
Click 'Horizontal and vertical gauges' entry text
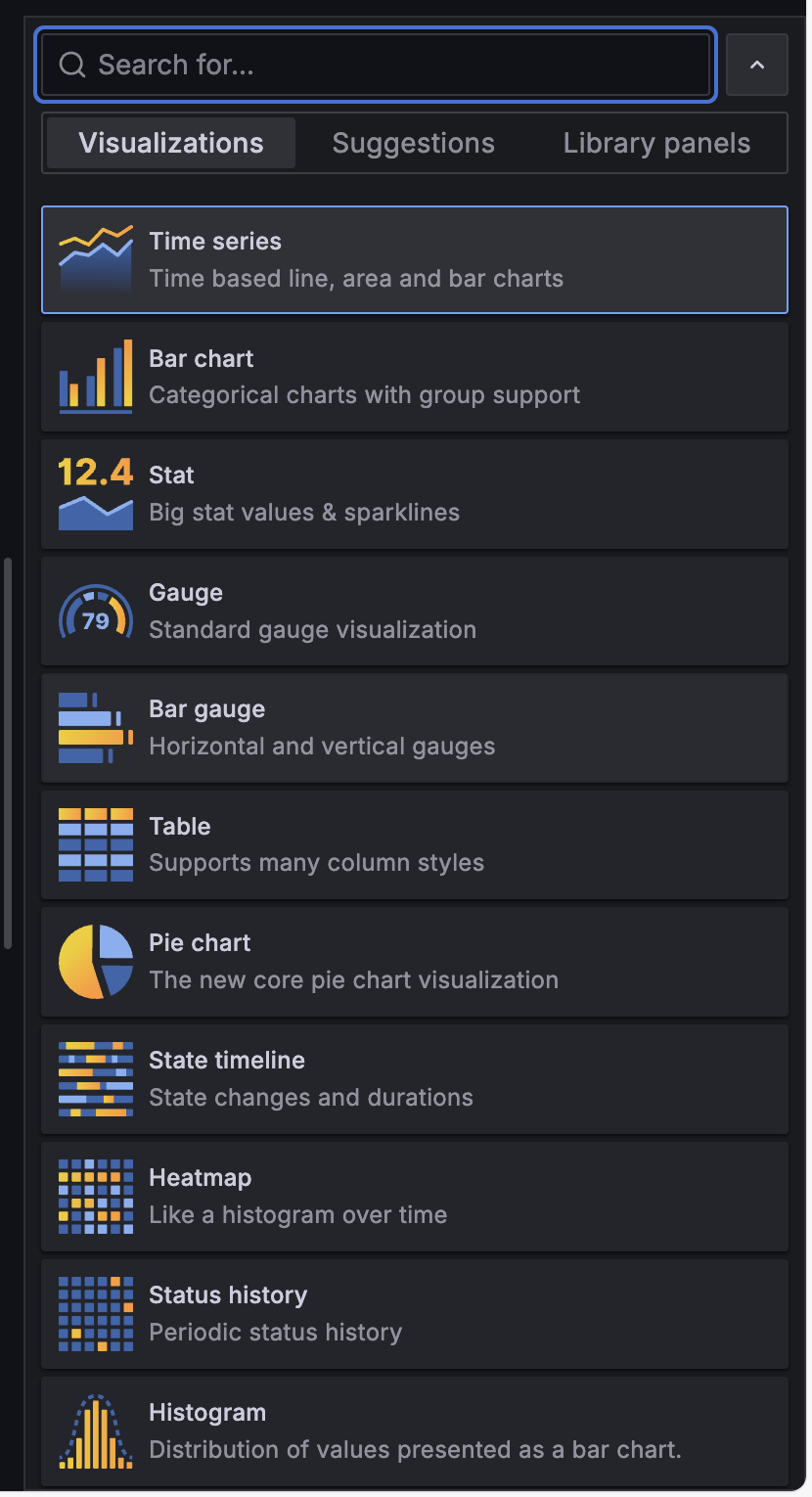pyautogui.click(x=322, y=747)
